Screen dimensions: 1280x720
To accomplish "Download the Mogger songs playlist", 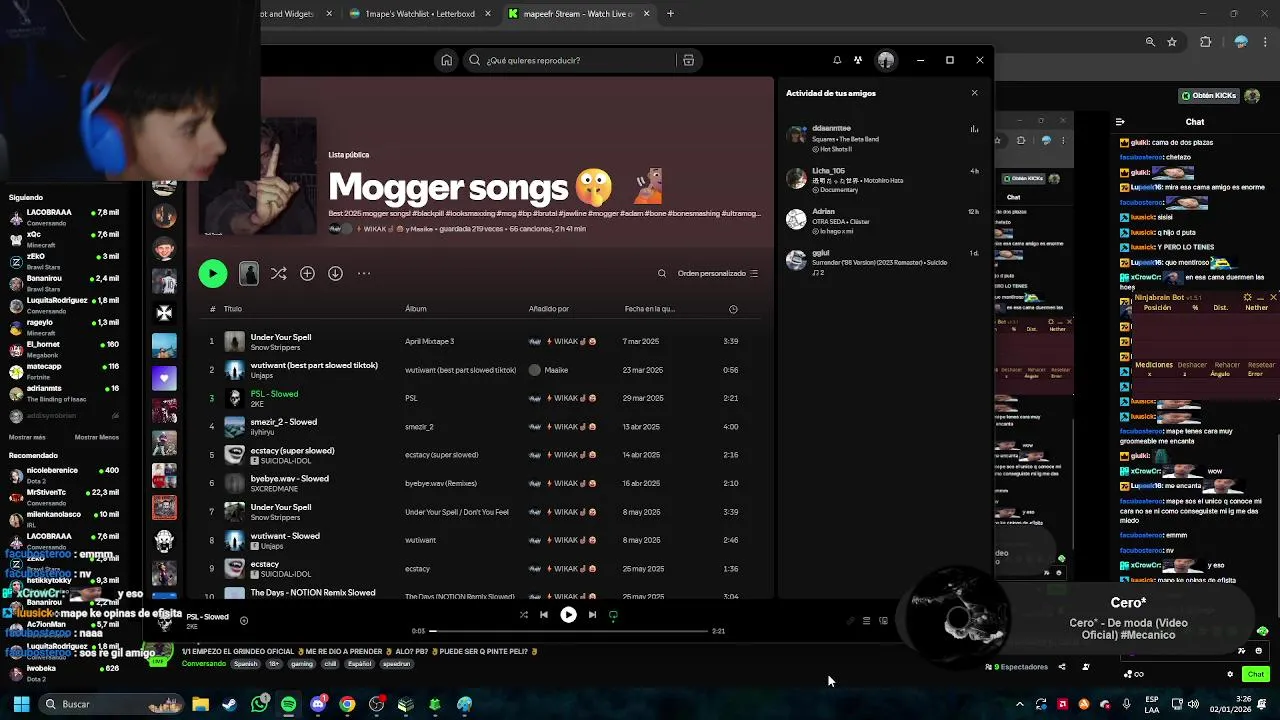I will [335, 273].
